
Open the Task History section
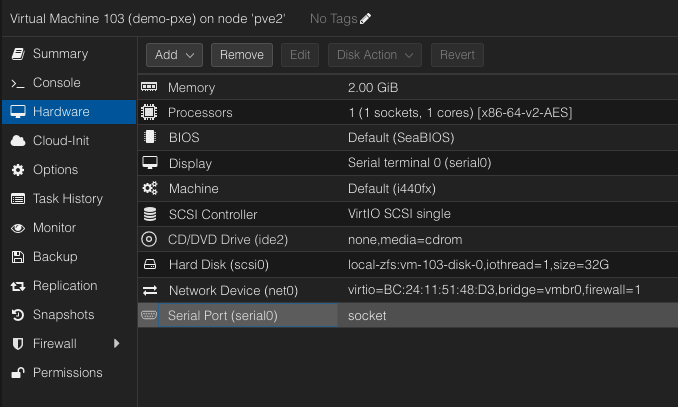click(67, 199)
